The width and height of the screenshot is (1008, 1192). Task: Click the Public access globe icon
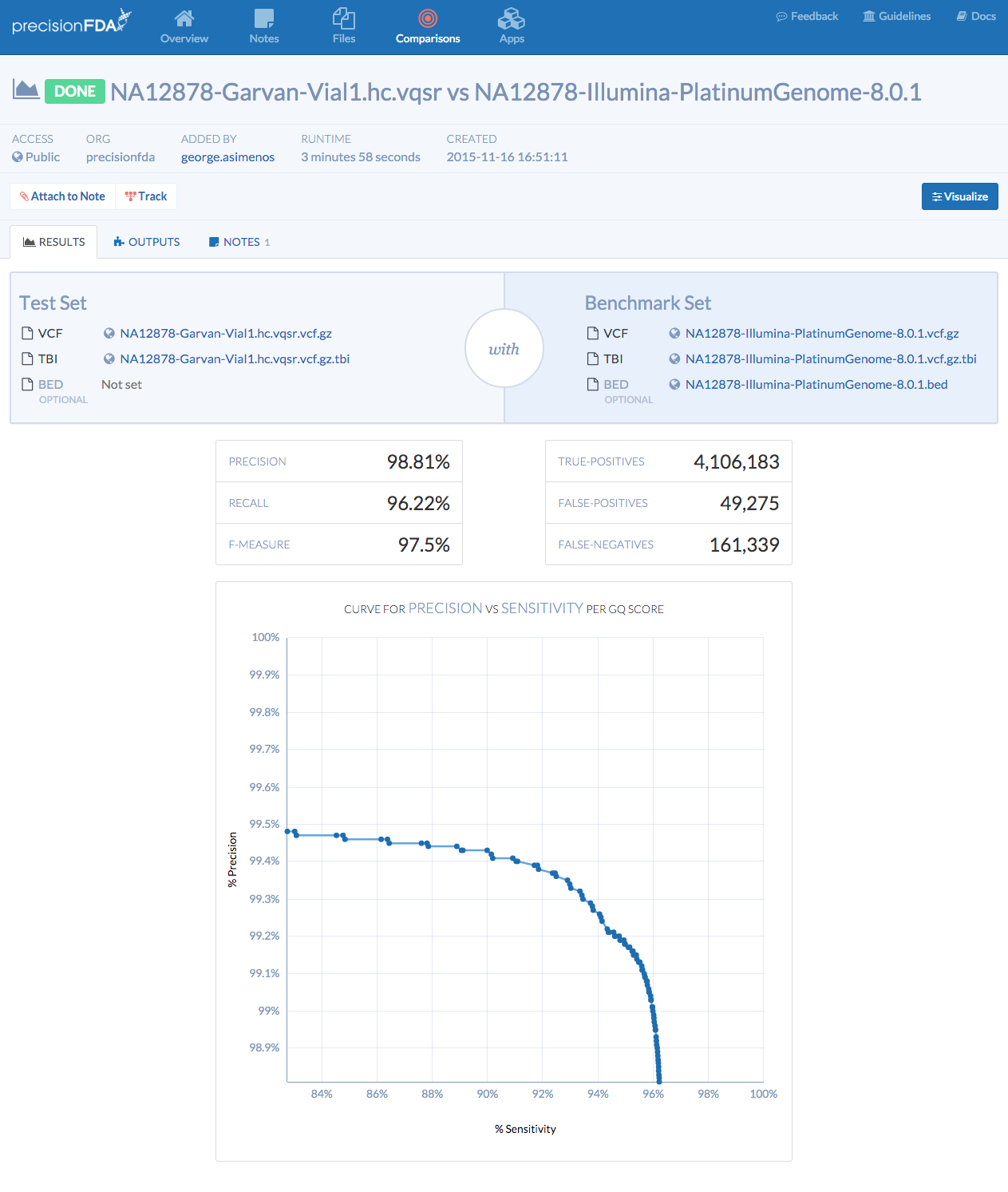[x=18, y=157]
